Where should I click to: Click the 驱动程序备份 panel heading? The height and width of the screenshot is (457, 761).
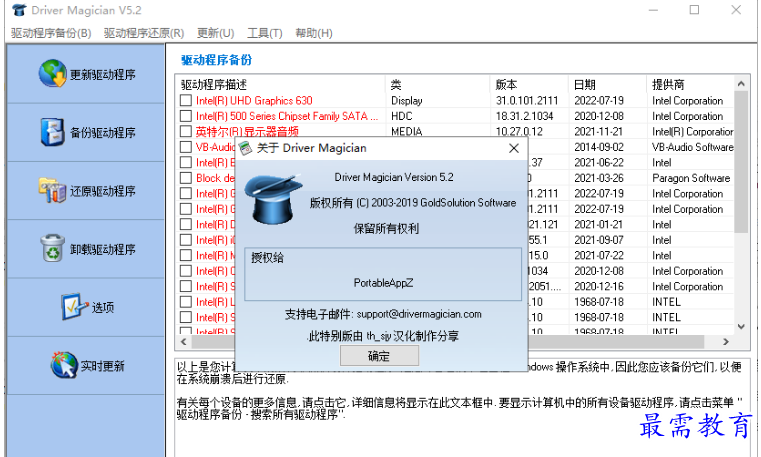(216, 60)
